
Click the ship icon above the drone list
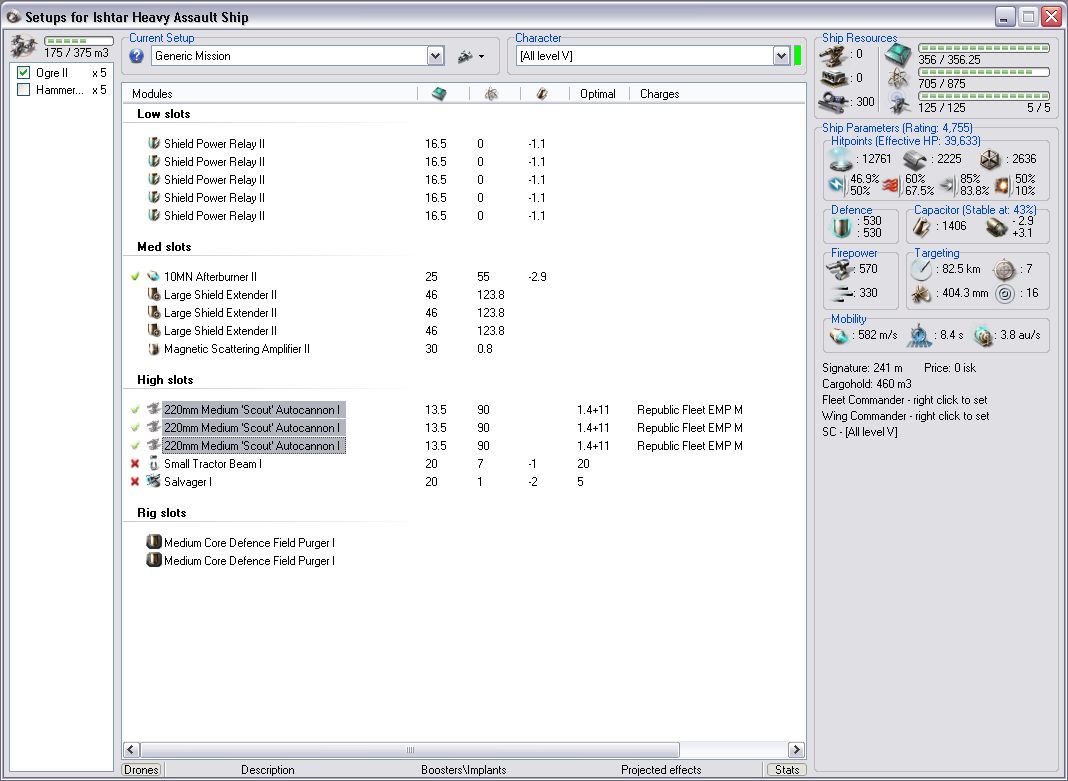tap(25, 46)
